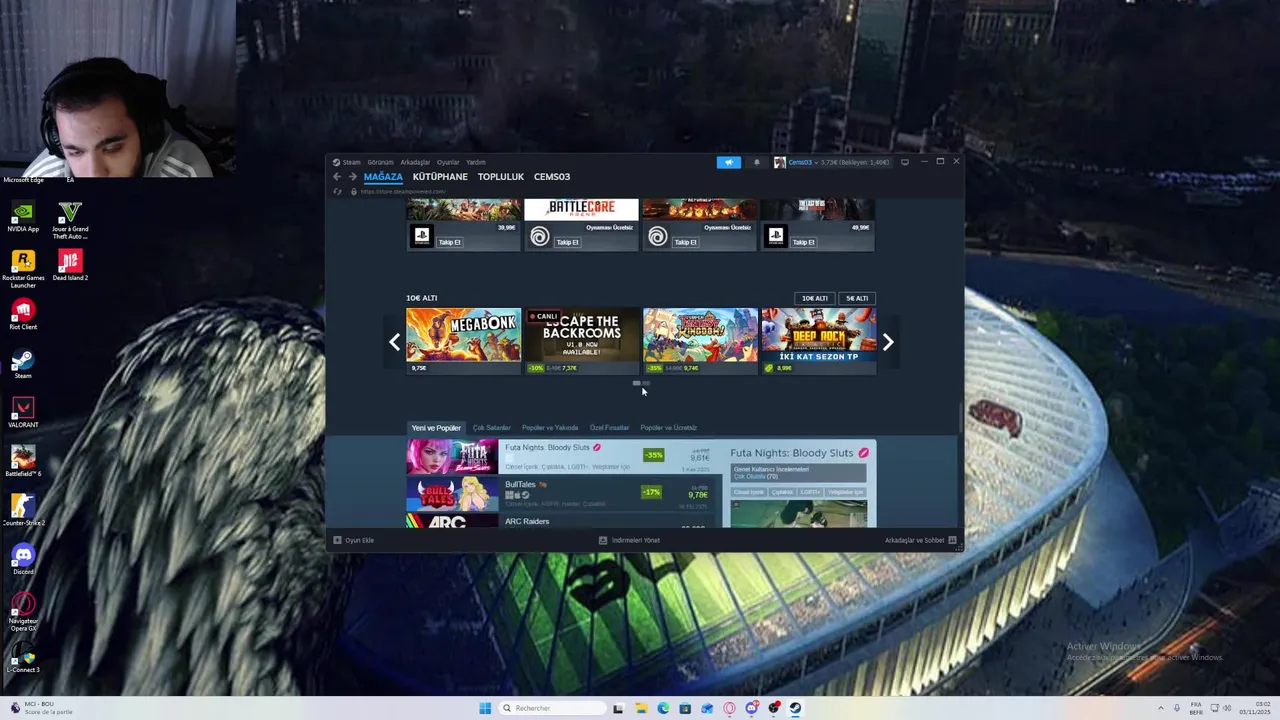Viewport: 1280px width, 720px height.
Task: Go to the KÜTÜPHANE tab
Action: (440, 177)
